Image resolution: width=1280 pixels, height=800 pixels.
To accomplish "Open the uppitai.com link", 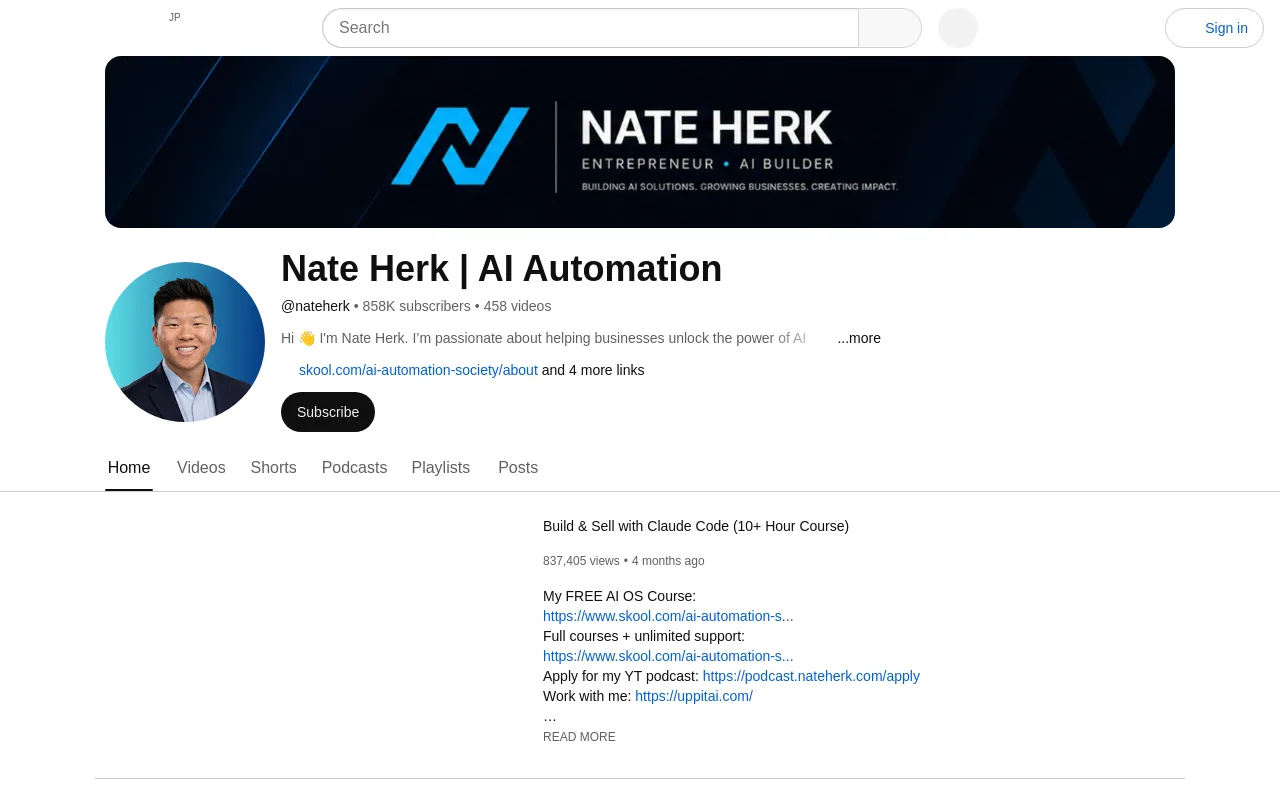I will [x=694, y=696].
